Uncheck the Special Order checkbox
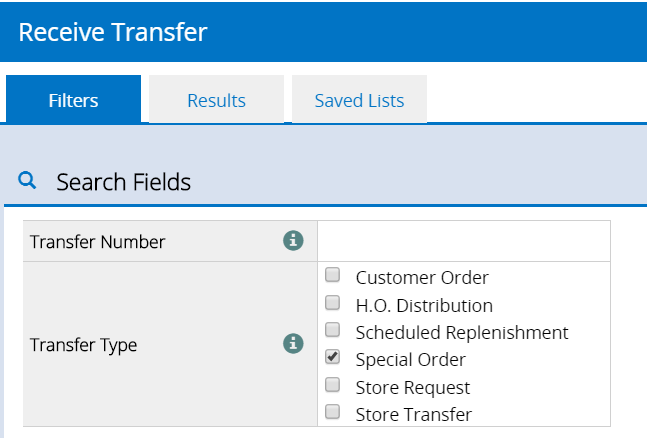Screen dimensions: 647x438 tap(333, 357)
